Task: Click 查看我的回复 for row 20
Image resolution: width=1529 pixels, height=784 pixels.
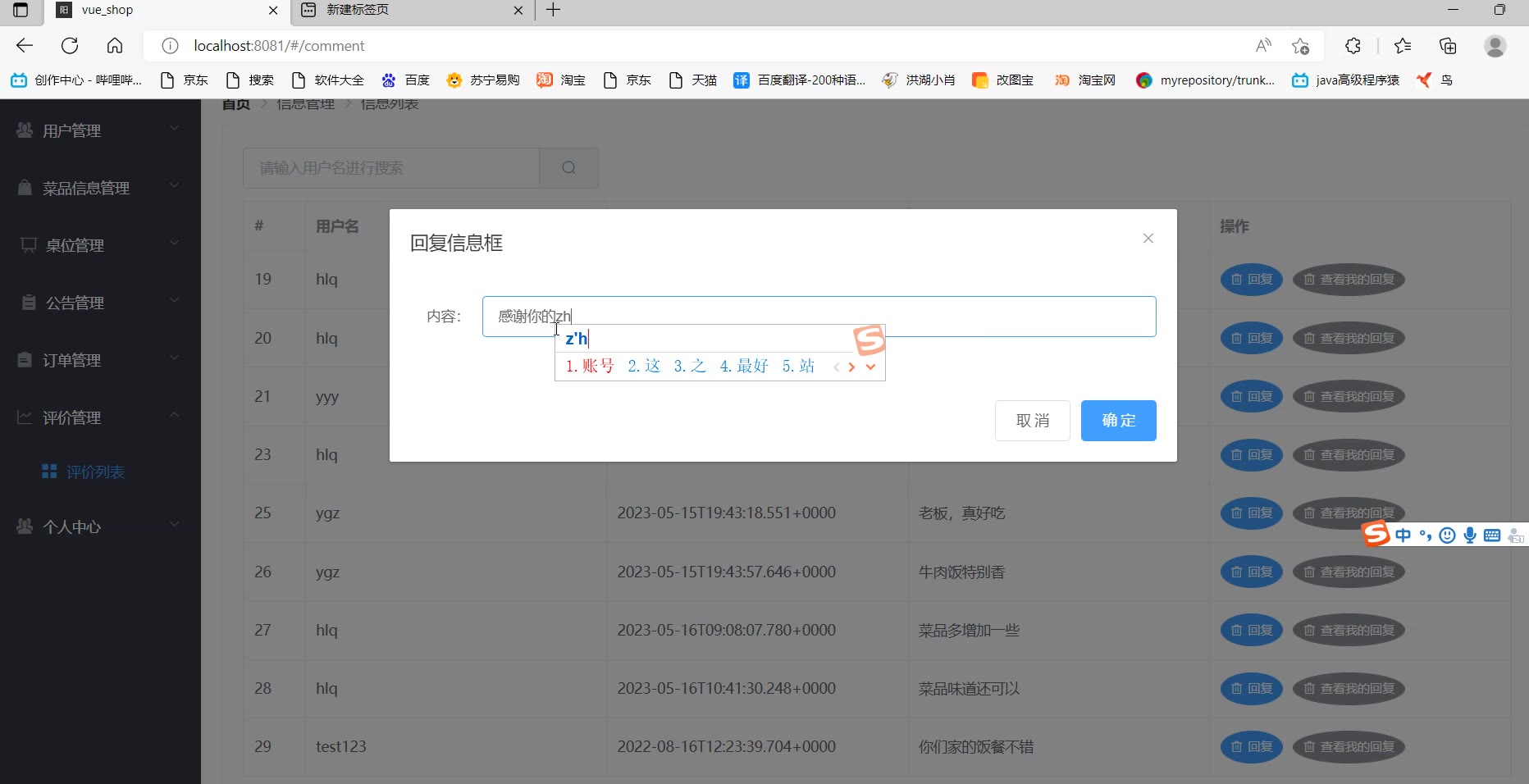Action: [1349, 339]
